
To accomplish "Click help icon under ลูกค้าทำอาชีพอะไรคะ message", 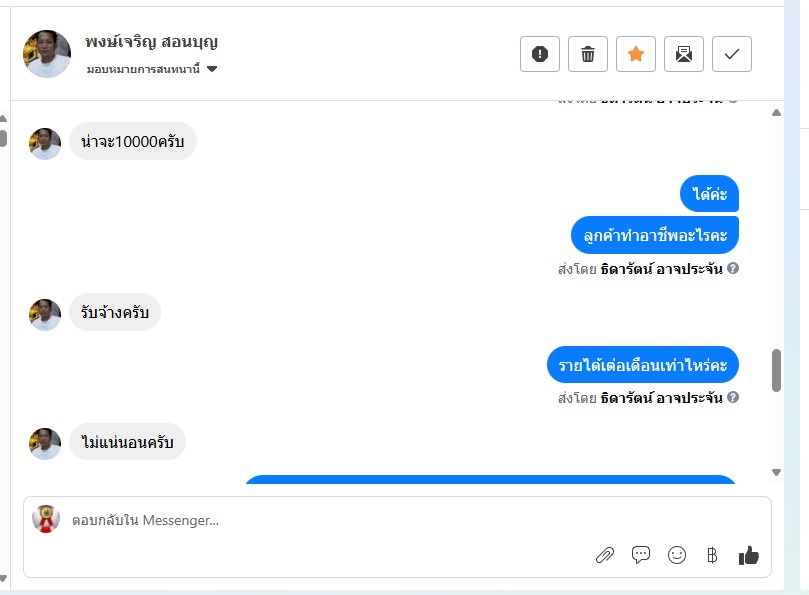I will 733,268.
